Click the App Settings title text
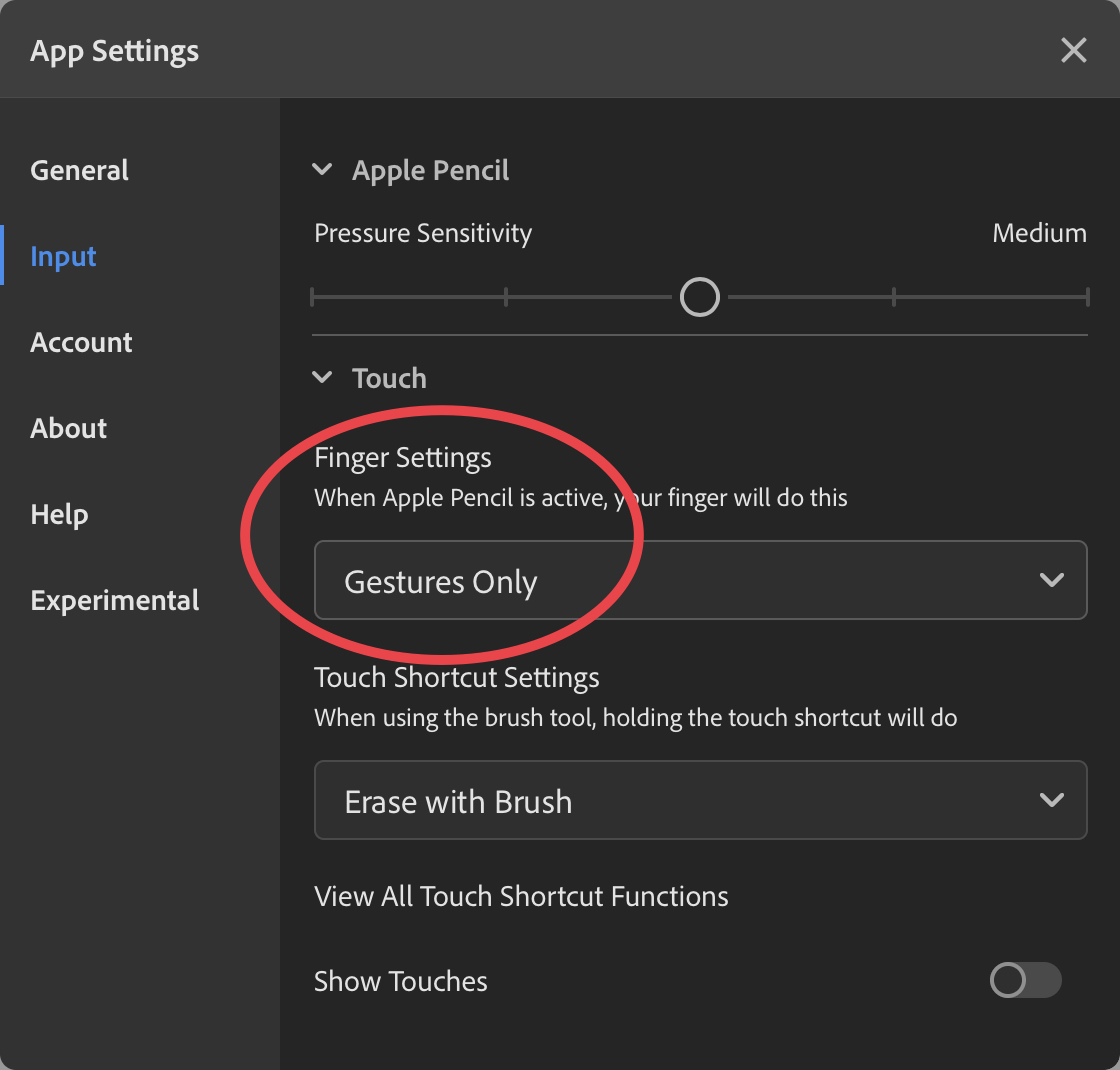The width and height of the screenshot is (1120, 1070). click(x=114, y=51)
